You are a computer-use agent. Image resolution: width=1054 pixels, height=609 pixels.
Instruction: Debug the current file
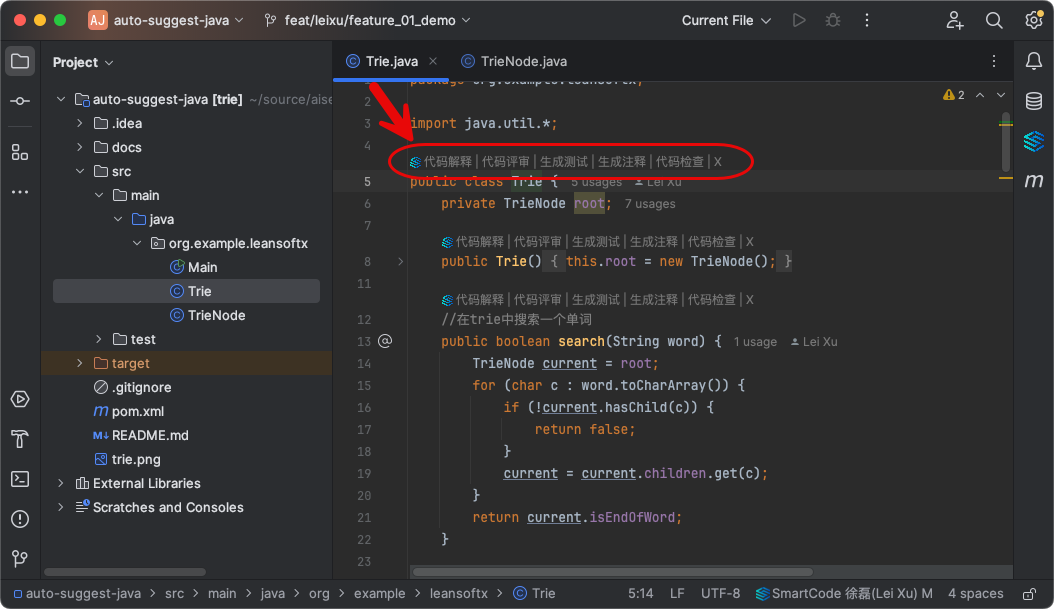pyautogui.click(x=833, y=20)
